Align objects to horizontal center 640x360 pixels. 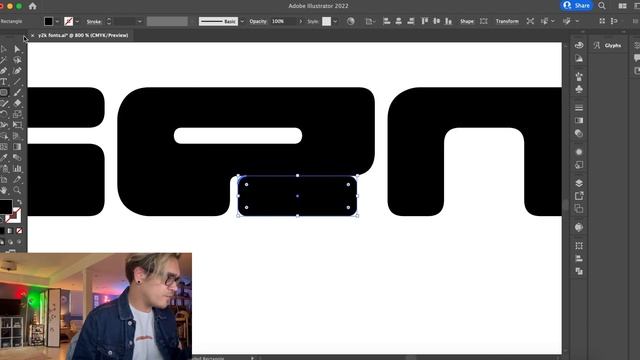[398, 21]
